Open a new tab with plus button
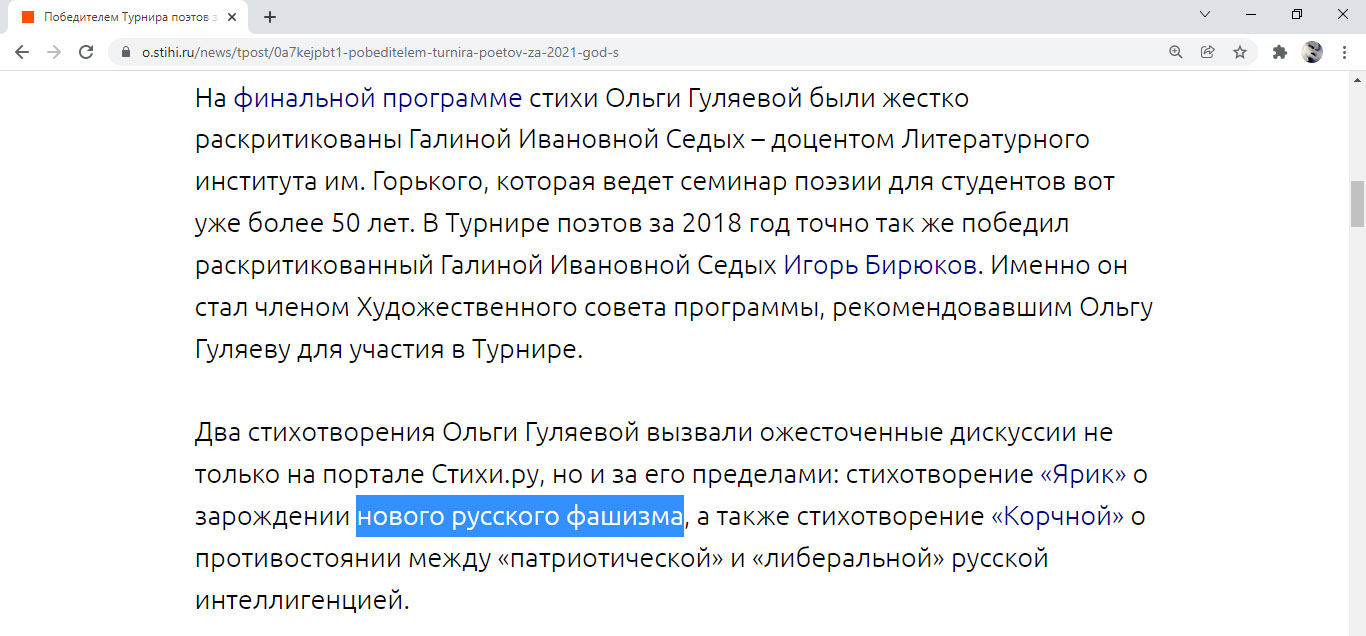This screenshot has height=636, width=1366. [270, 17]
